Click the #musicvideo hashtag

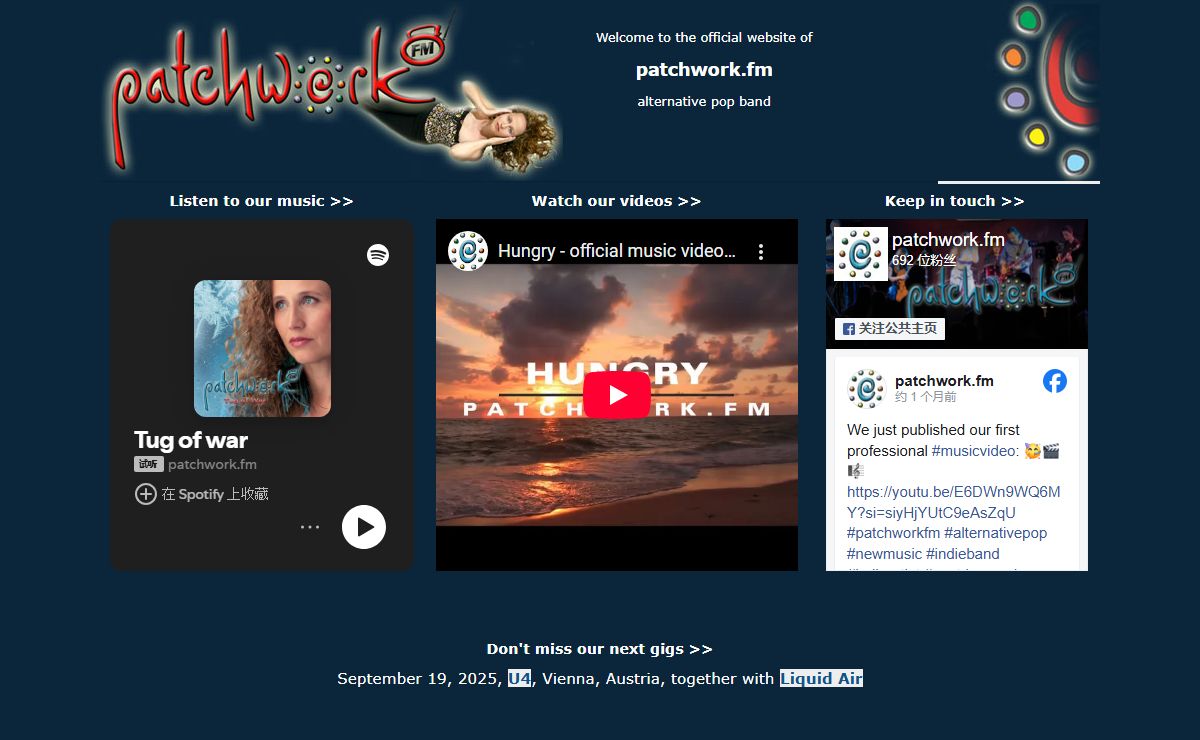coord(975,451)
